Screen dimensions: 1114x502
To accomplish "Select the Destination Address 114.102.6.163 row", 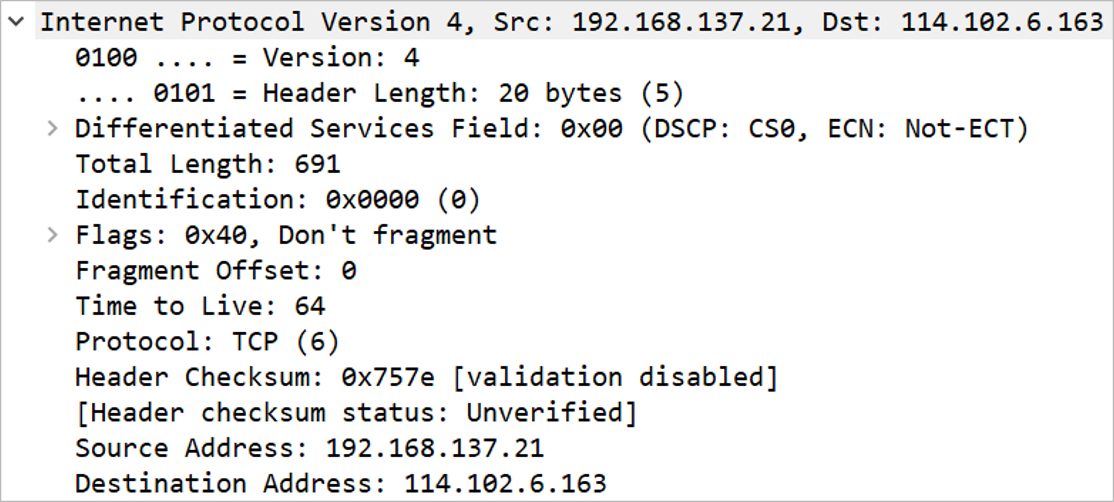I will tap(557, 484).
